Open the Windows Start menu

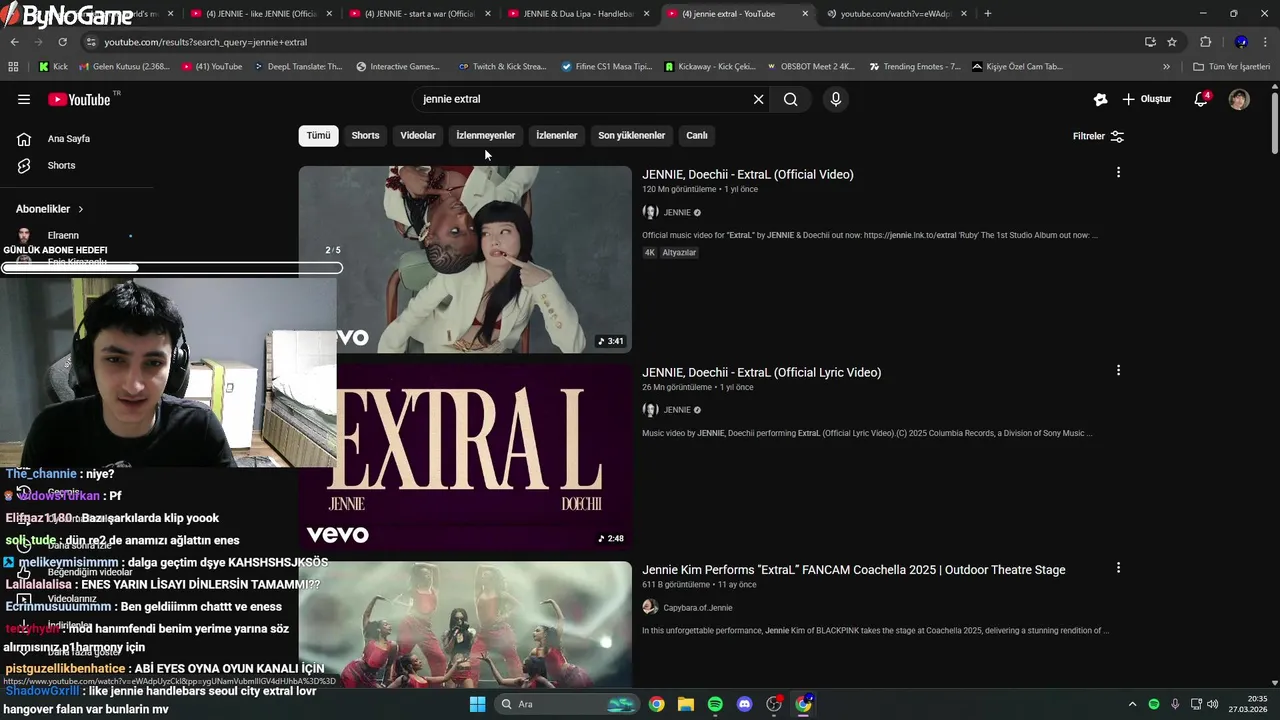point(477,704)
